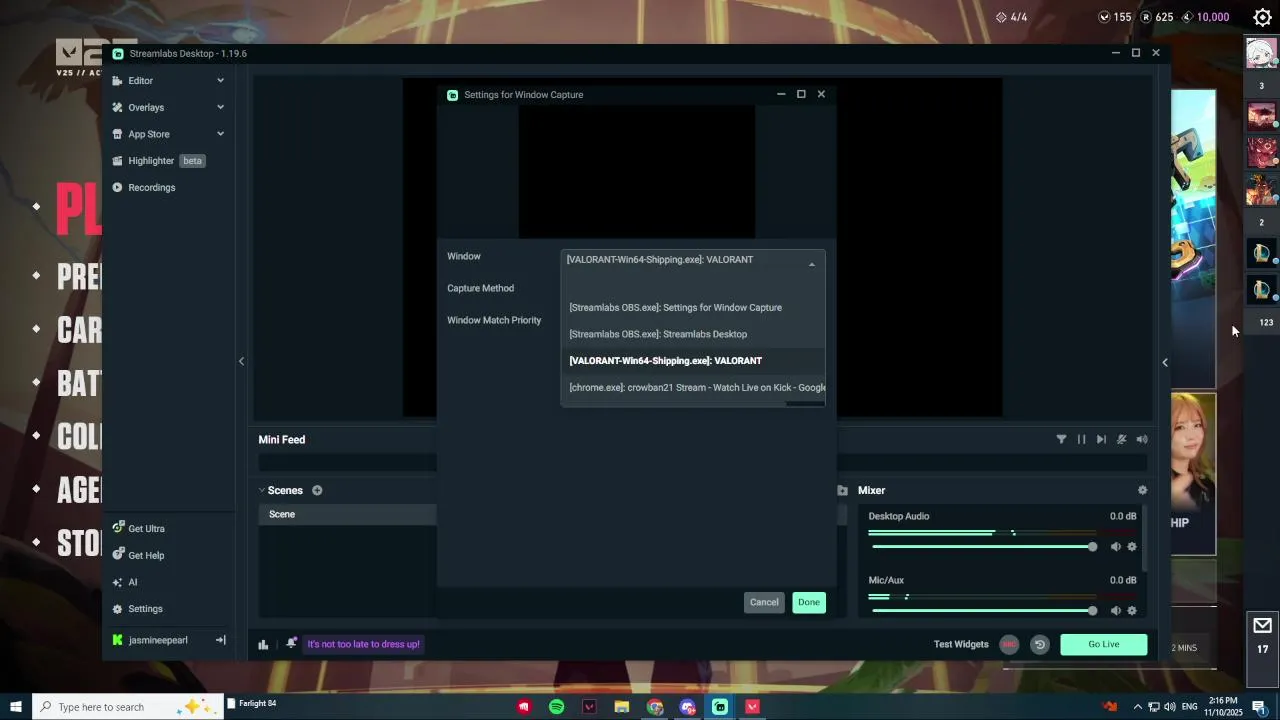Viewport: 1280px width, 720px height.
Task: Open Desktop Audio source settings gear
Action: [1132, 547]
